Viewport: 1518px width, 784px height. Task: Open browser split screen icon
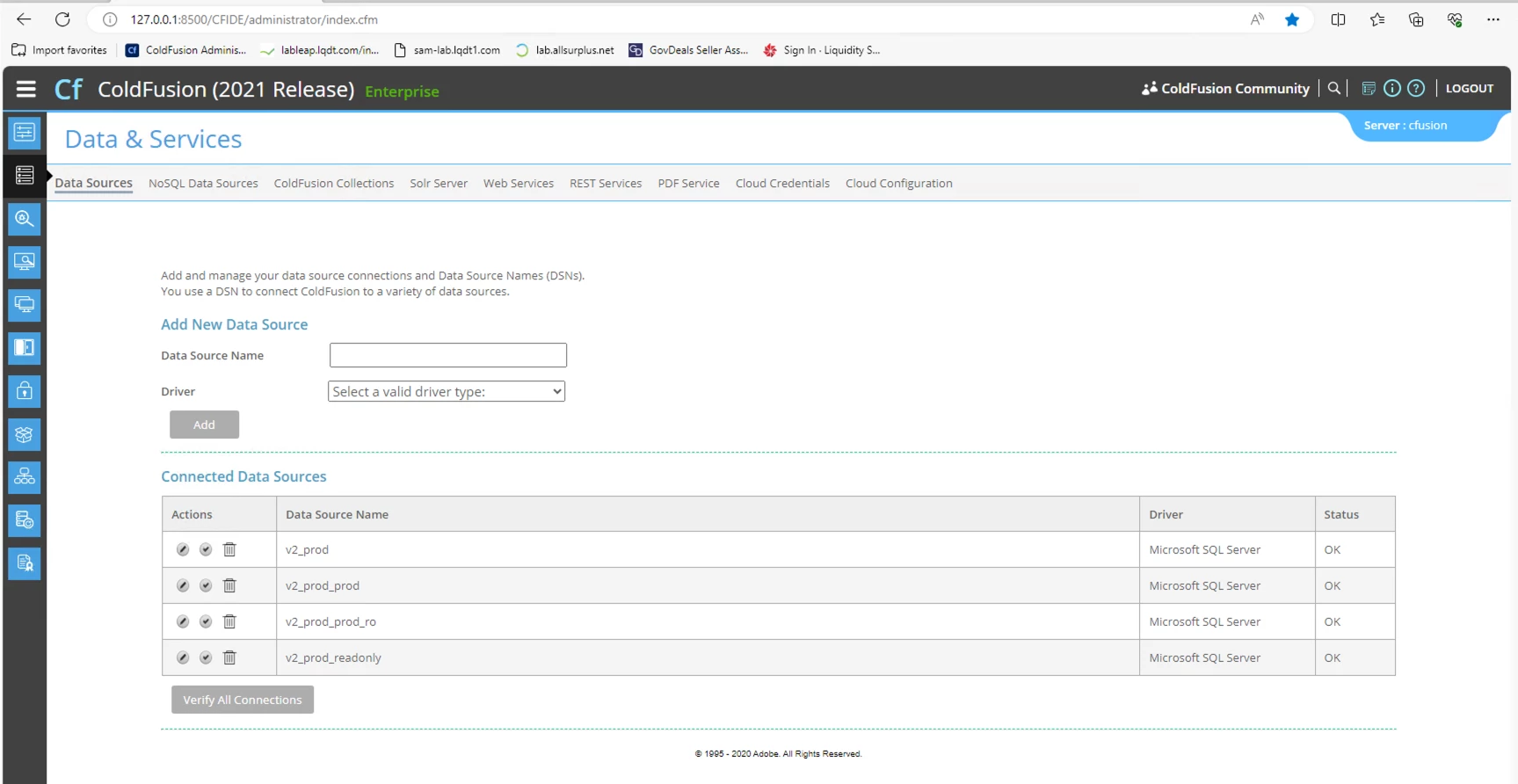click(1338, 19)
